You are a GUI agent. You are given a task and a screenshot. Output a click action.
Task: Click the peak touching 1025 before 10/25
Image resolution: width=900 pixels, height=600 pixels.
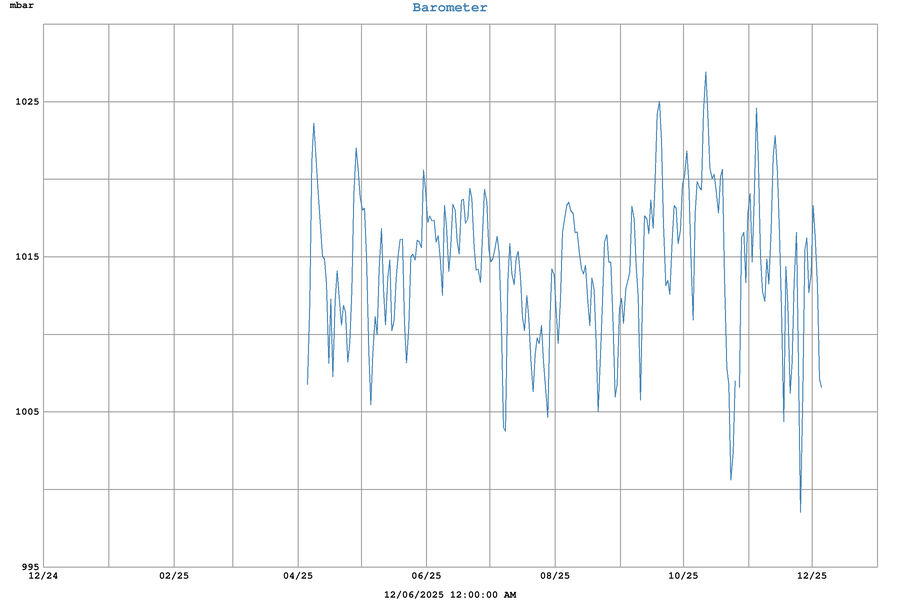click(659, 102)
